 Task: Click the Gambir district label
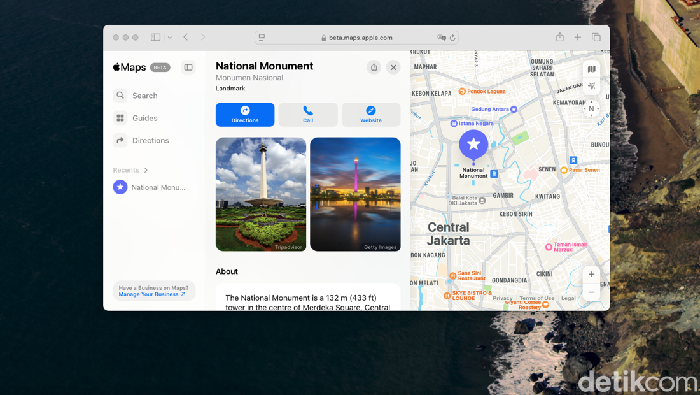pyautogui.click(x=503, y=195)
